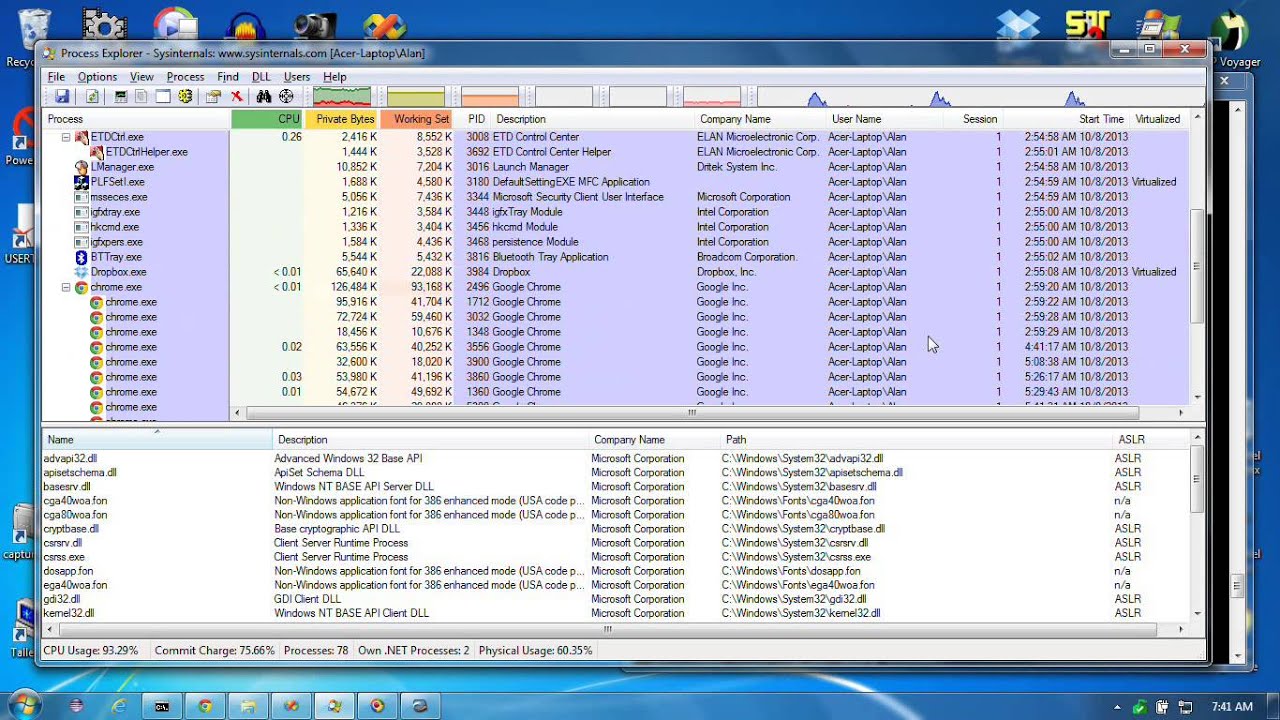Show hidden system tray icons arrow

(1118, 707)
